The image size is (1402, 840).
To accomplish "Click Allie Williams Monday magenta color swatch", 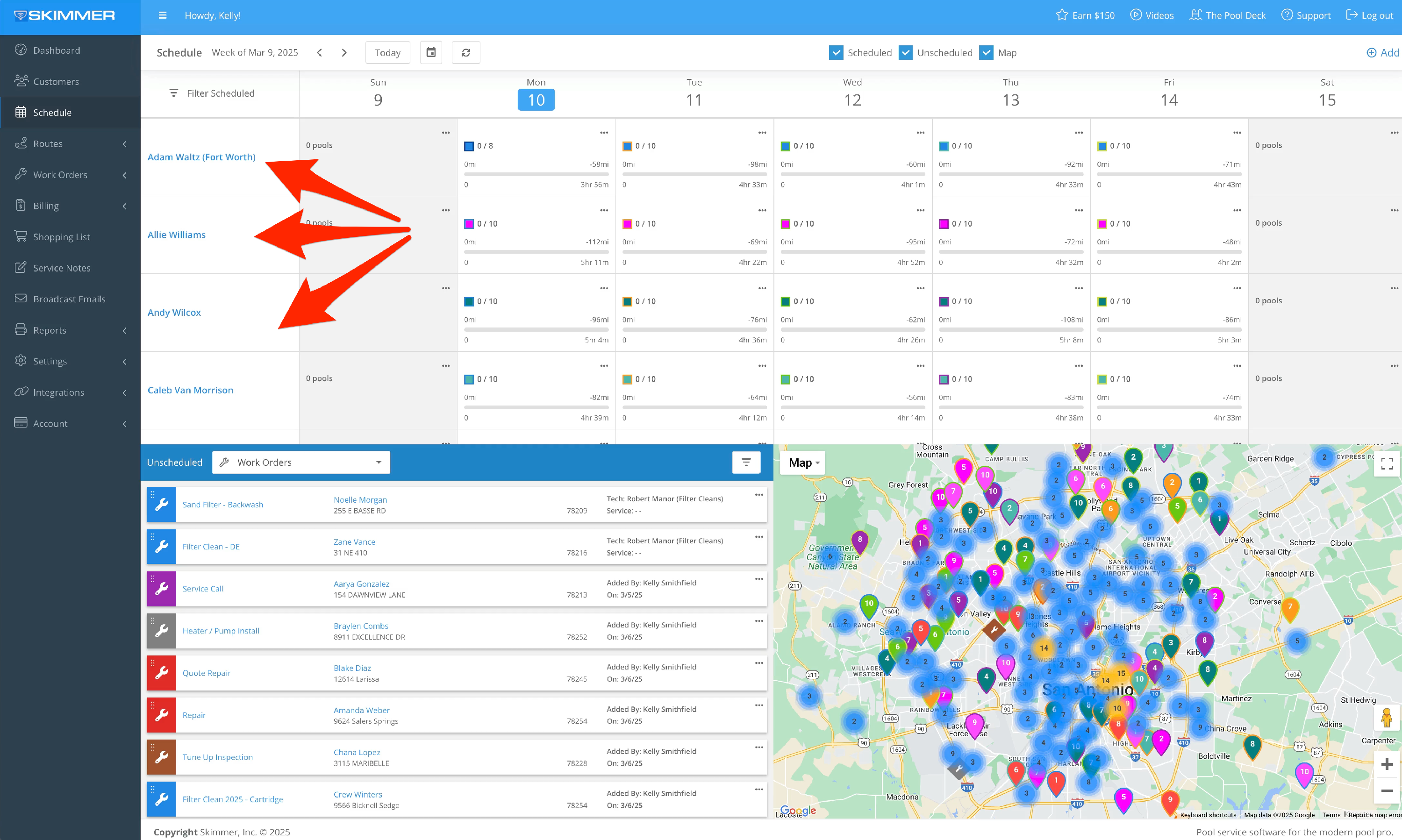I will 469,224.
